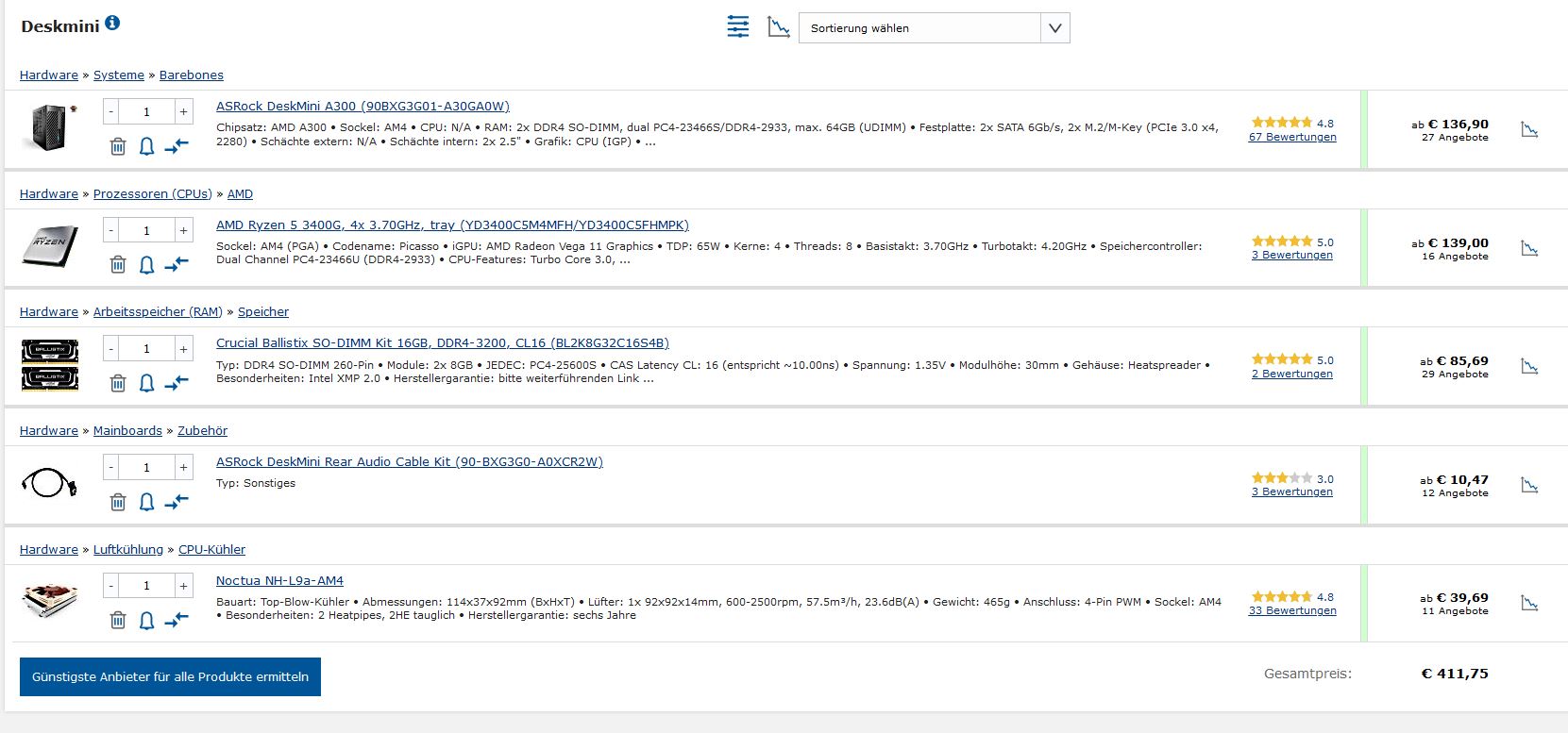Go to Luftkühlung category breadcrumb

point(128,550)
